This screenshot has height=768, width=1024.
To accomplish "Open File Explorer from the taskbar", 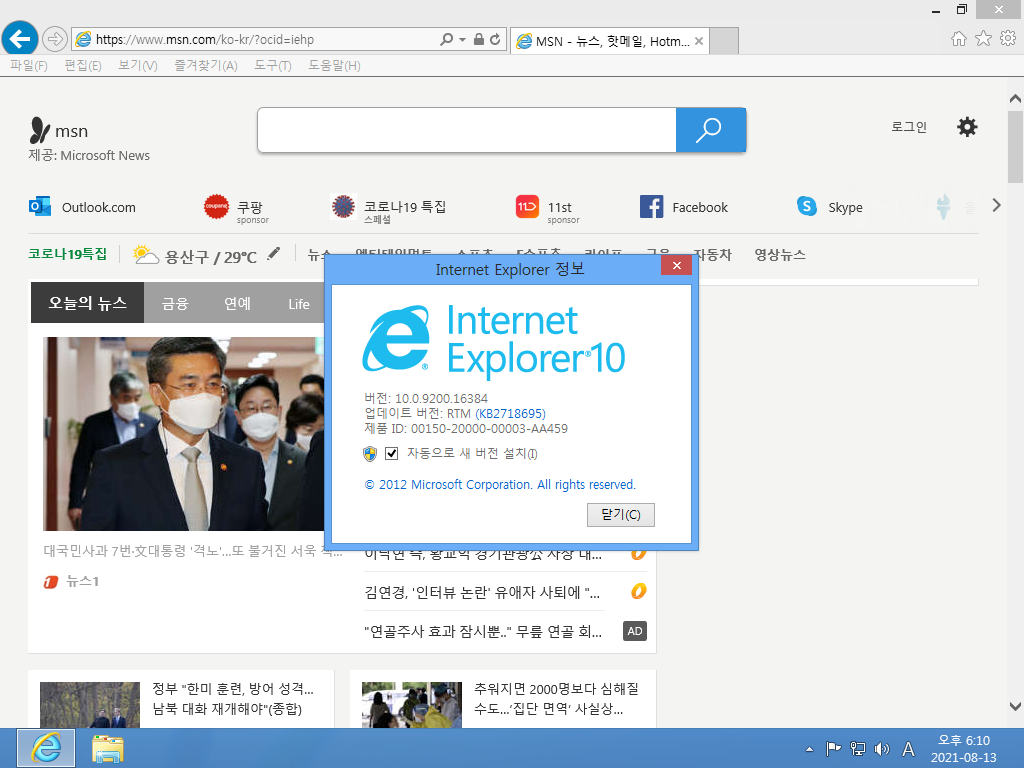I will click(x=108, y=748).
